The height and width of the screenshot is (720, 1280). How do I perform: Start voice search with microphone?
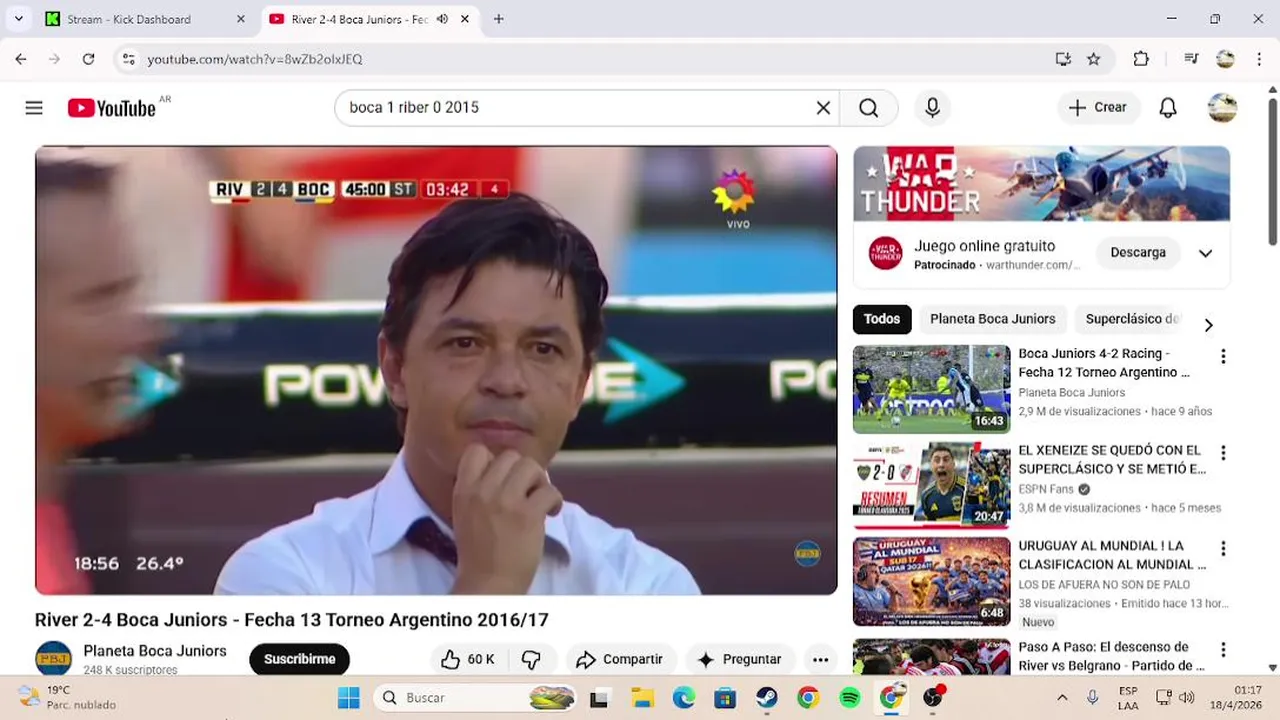932,107
